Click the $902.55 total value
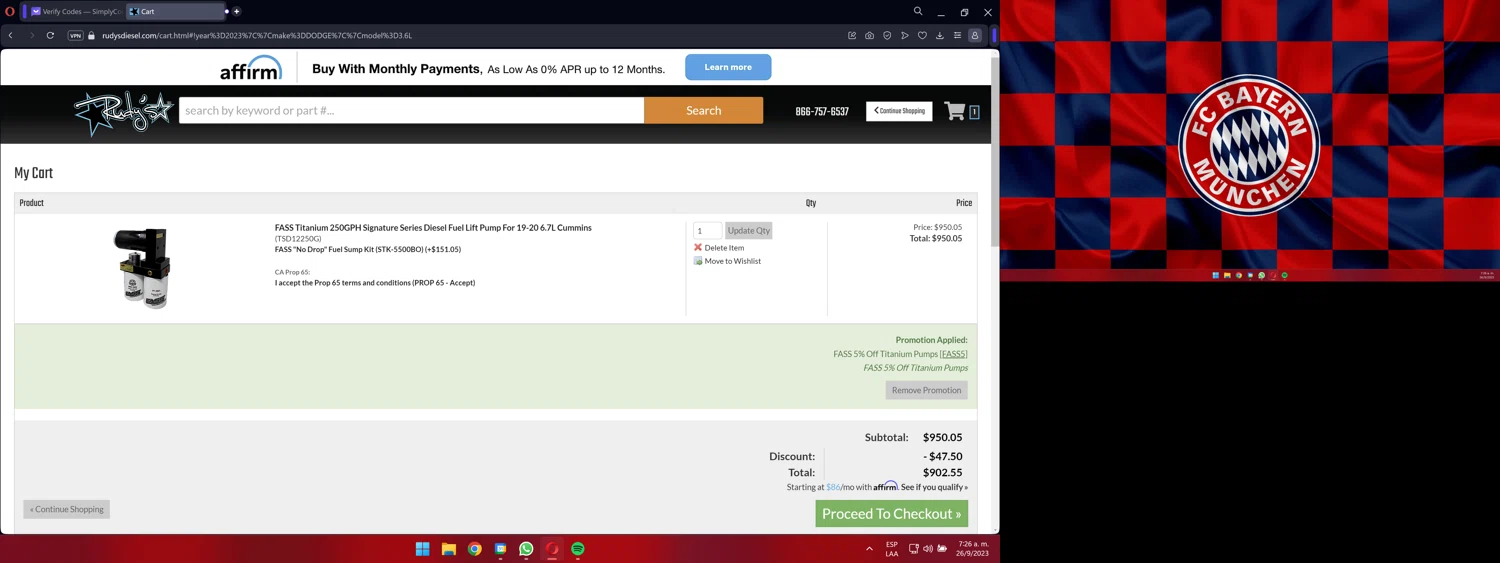This screenshot has width=1500, height=563. (x=942, y=473)
